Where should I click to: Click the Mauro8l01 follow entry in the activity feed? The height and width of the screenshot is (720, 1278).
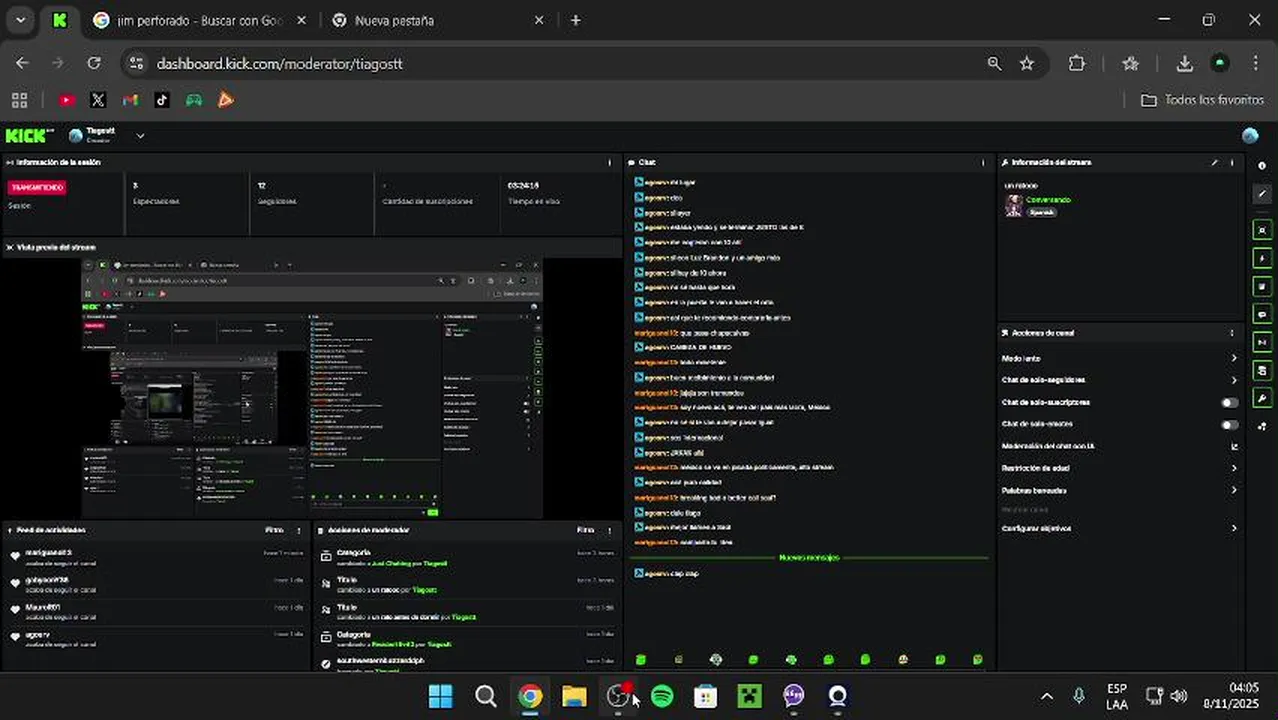[156, 611]
